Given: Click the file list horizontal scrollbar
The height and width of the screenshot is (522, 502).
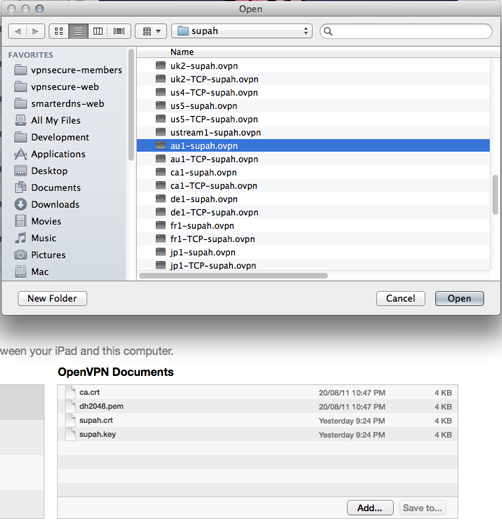Looking at the screenshot, I should tap(233, 276).
